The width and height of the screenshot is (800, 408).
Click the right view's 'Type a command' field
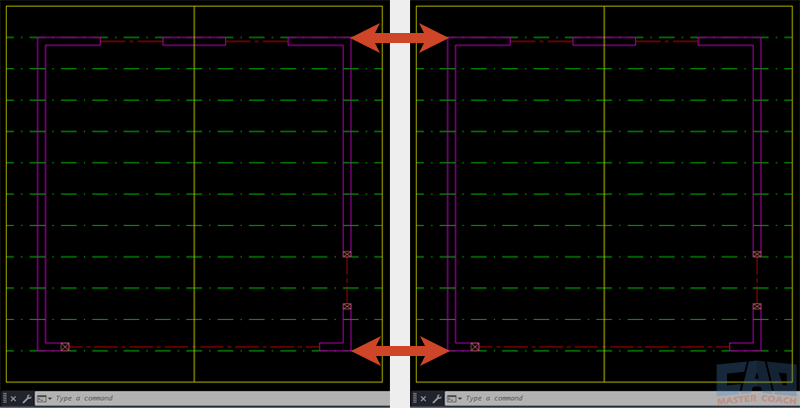click(x=622, y=399)
